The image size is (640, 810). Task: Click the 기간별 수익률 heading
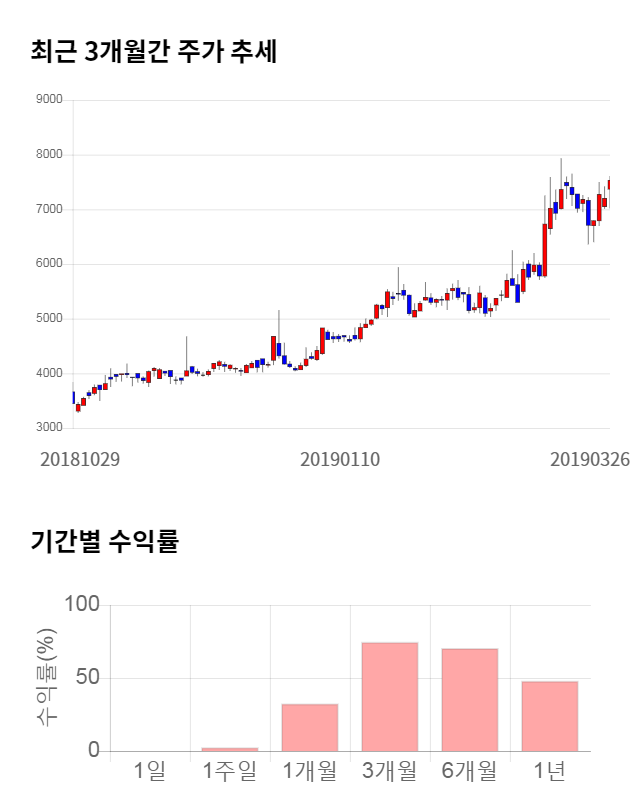[x=104, y=542]
